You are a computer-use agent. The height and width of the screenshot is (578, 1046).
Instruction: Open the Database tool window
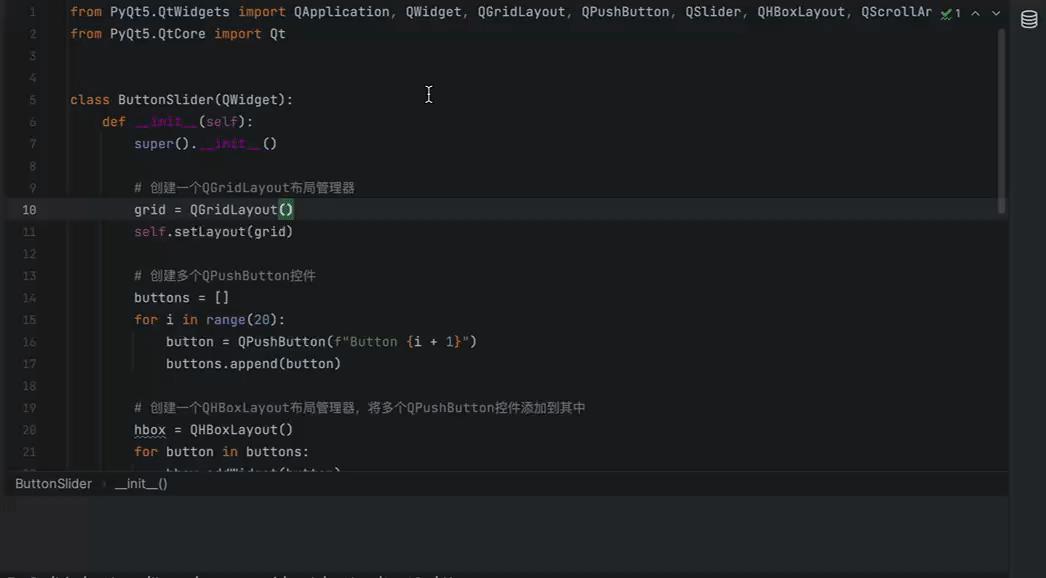[x=1028, y=18]
